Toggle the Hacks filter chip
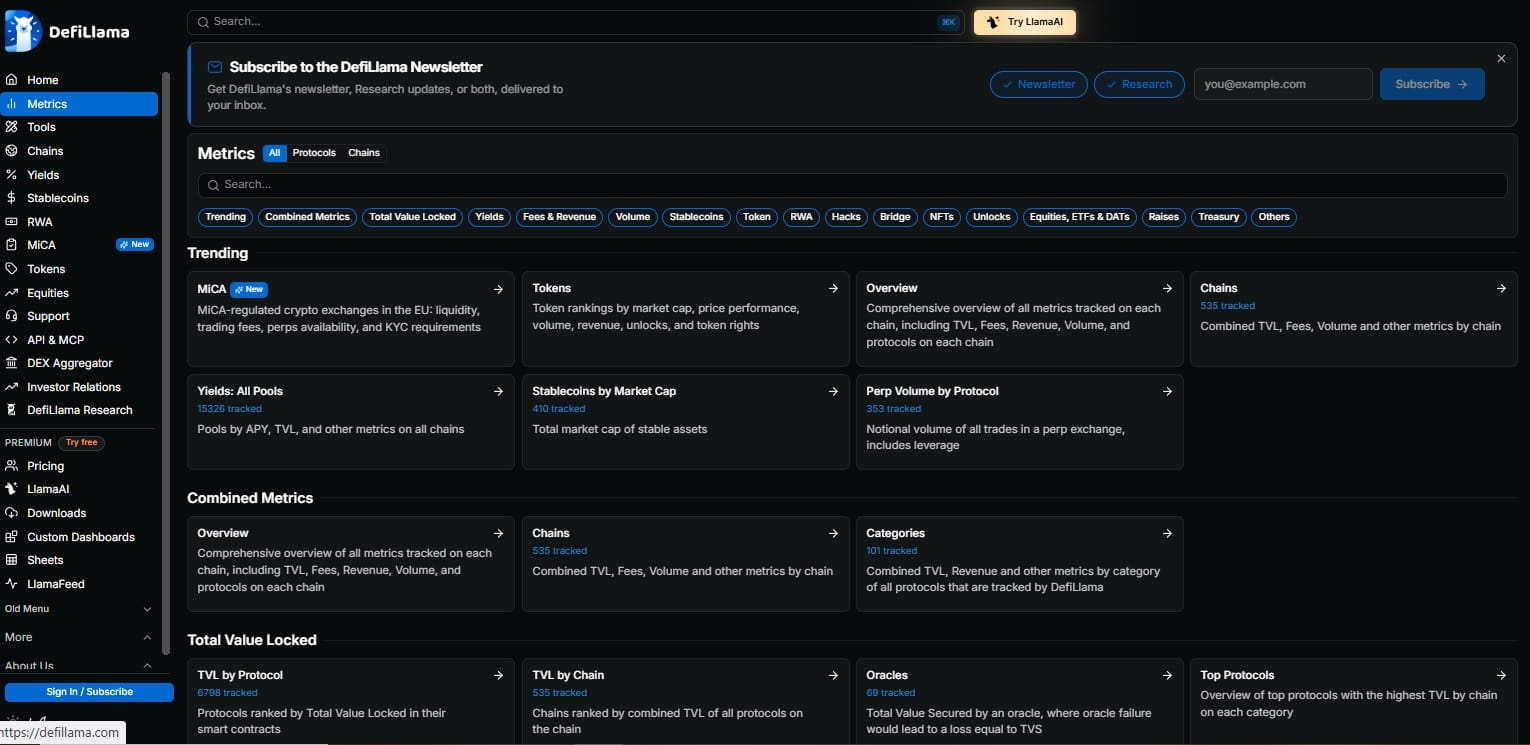Image resolution: width=1530 pixels, height=745 pixels. point(846,217)
